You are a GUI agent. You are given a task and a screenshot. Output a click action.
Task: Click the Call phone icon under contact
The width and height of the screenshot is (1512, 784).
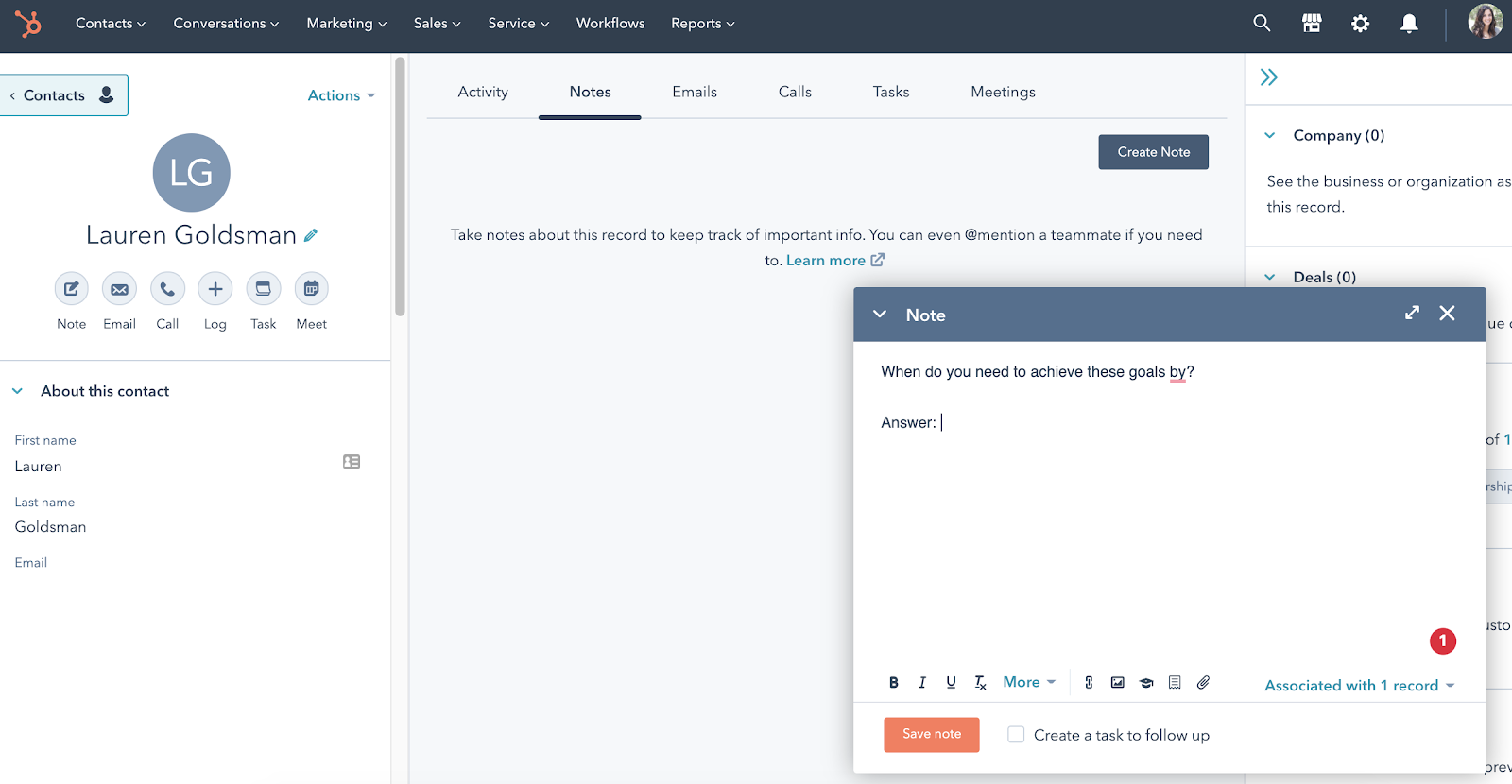(x=167, y=289)
